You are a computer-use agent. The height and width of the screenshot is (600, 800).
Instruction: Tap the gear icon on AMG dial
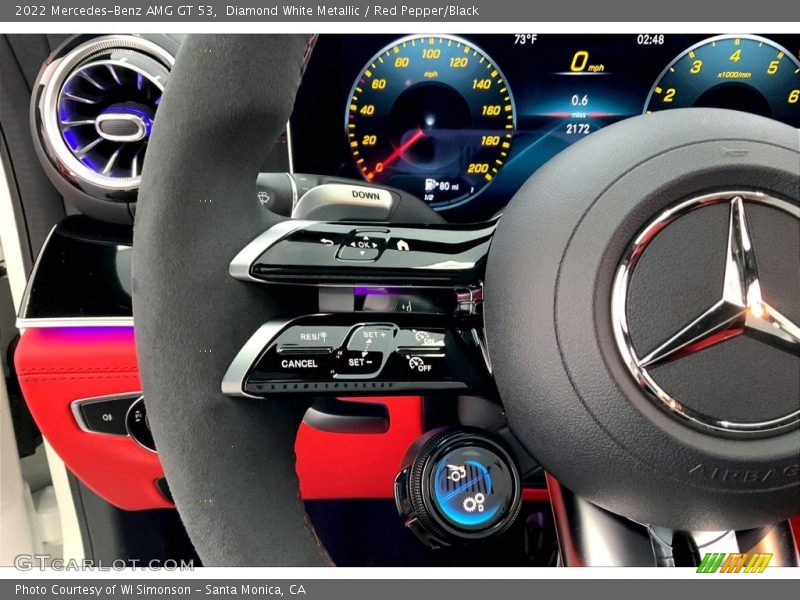[474, 500]
